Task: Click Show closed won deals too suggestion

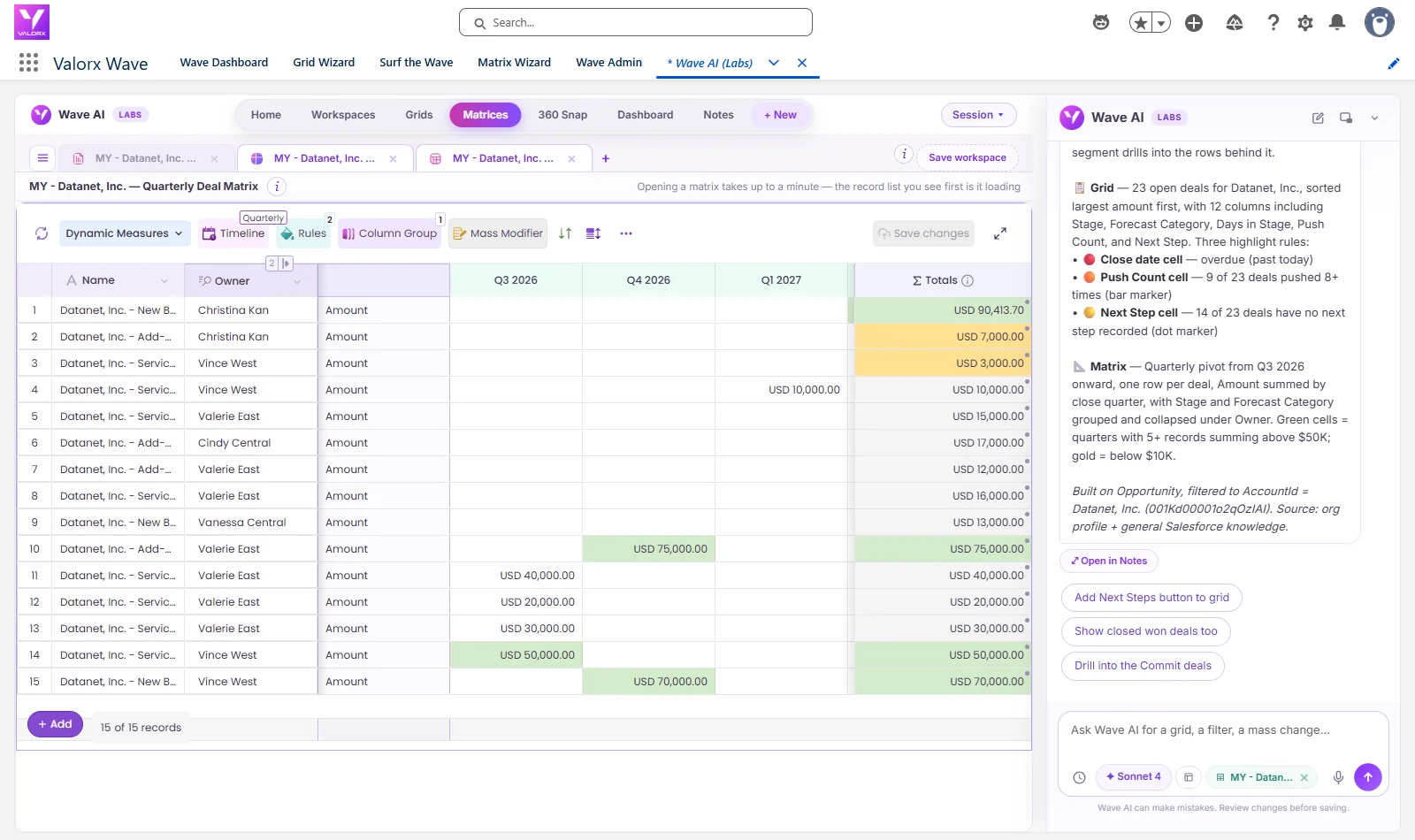Action: click(1146, 631)
